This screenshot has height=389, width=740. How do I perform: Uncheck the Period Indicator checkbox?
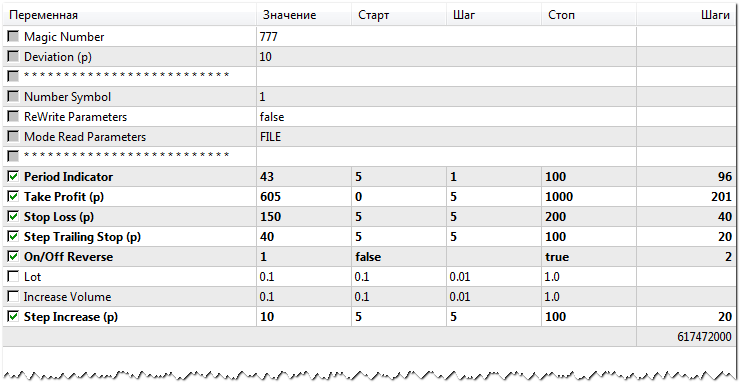13,177
